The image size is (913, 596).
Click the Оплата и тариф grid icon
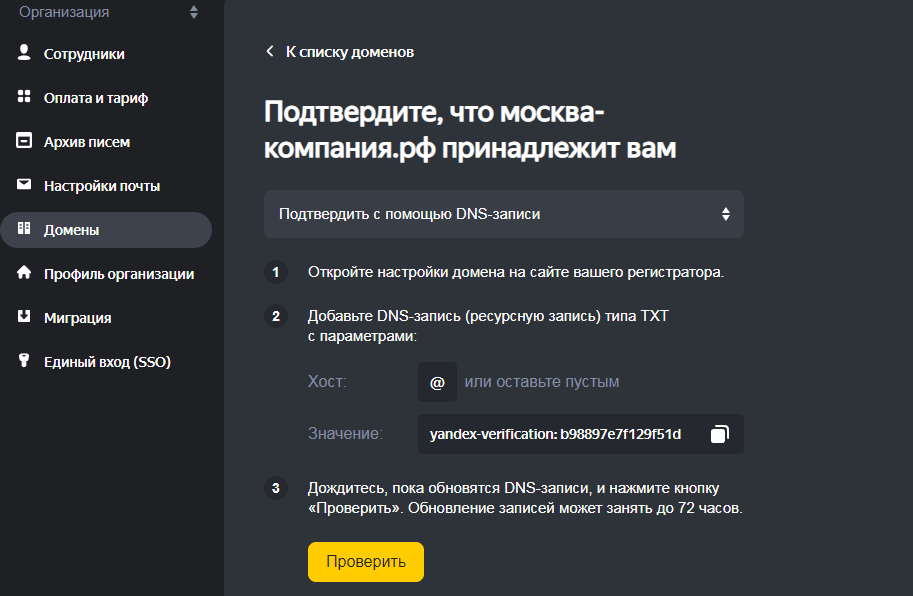[x=25, y=97]
